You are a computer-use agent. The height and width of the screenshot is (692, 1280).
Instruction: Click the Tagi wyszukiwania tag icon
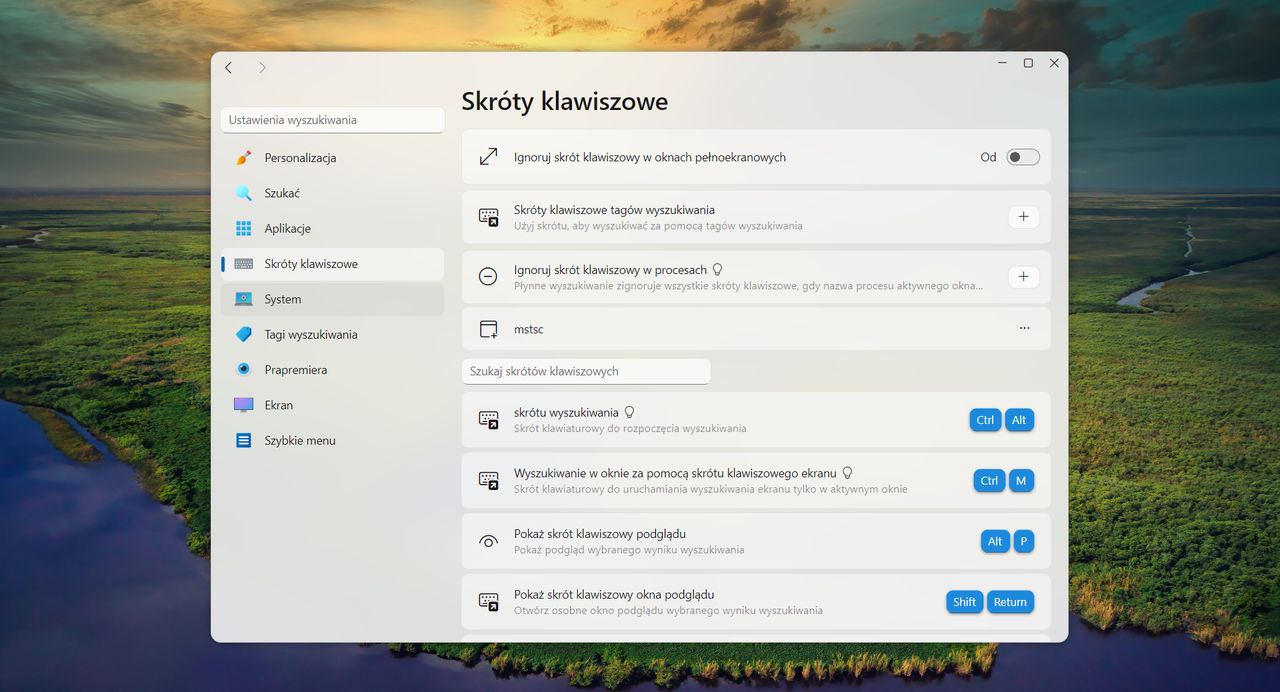(x=243, y=334)
